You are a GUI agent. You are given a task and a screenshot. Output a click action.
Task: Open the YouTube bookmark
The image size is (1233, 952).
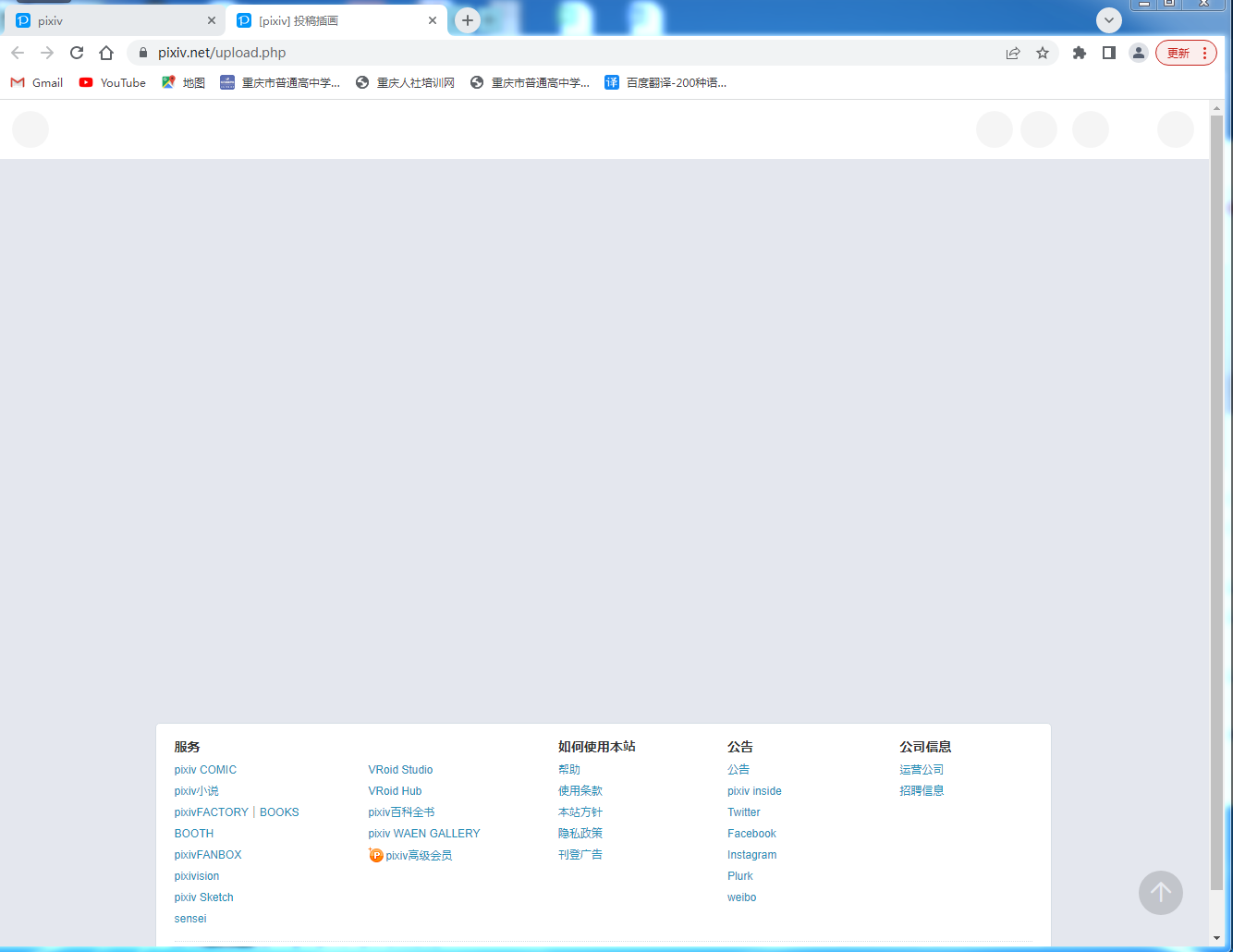[x=113, y=82]
